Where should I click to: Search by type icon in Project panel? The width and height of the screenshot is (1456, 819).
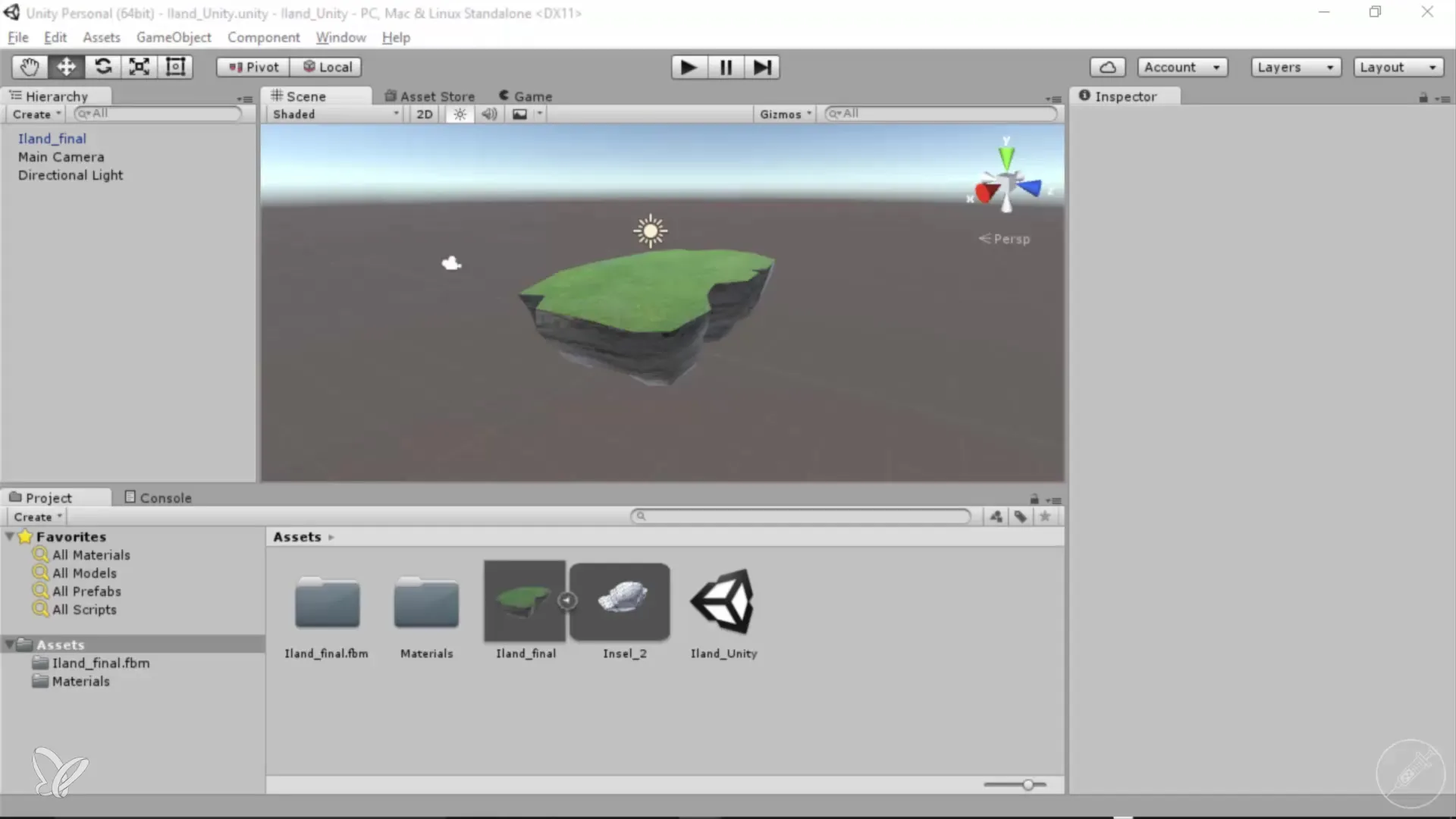(x=996, y=516)
